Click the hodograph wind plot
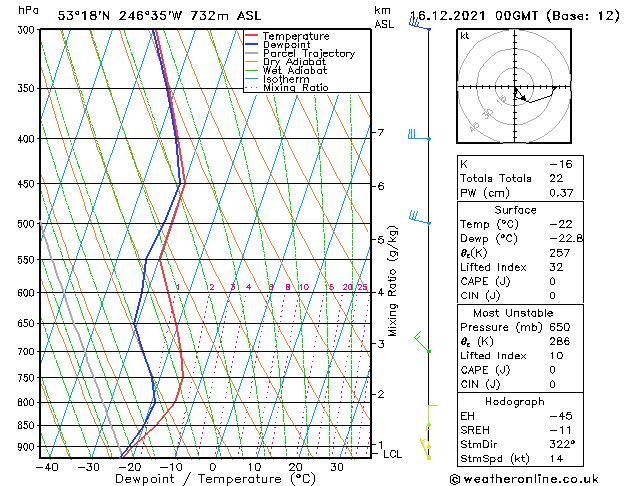Viewport: 629px width, 486px height. (514, 86)
